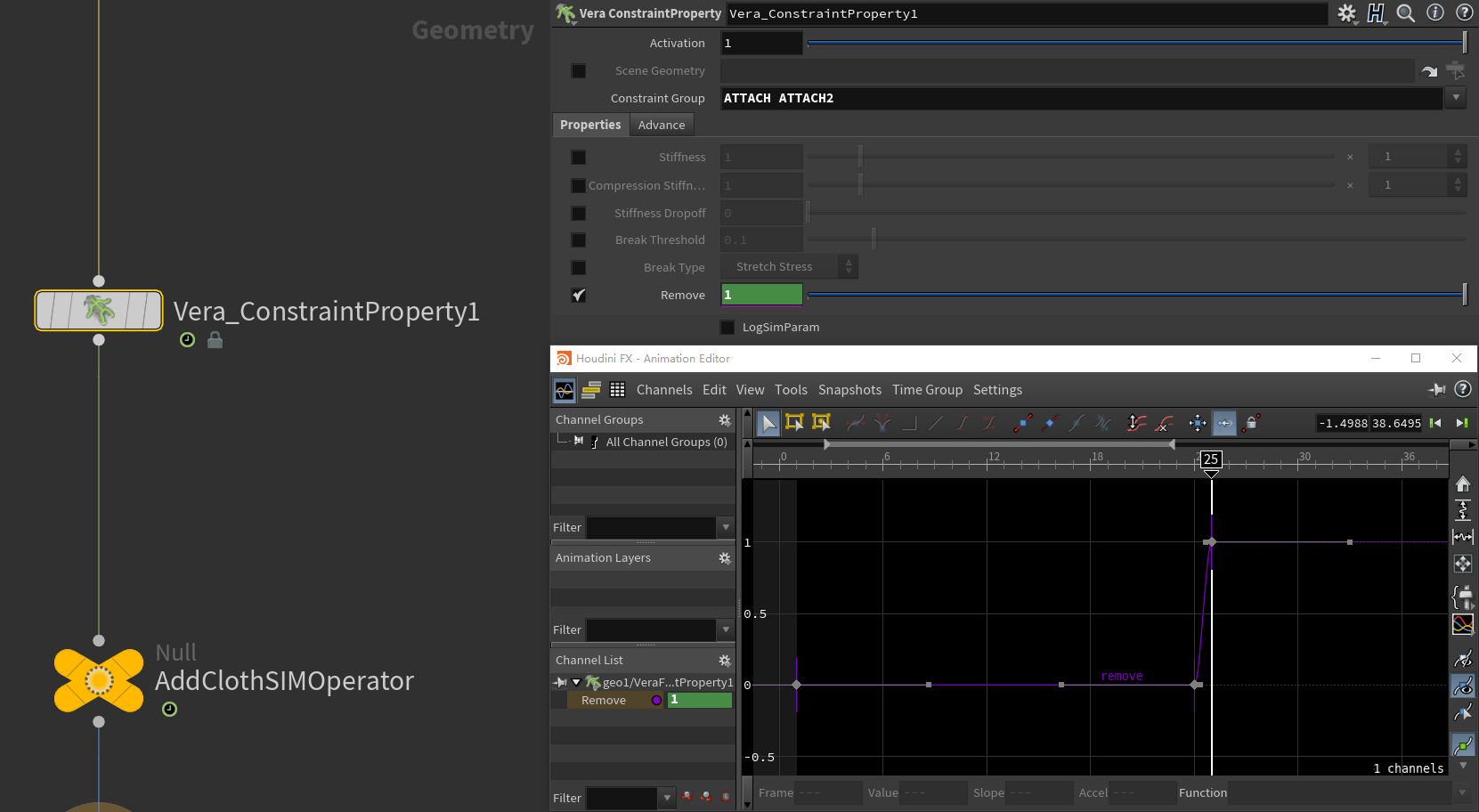This screenshot has width=1479, height=812.
Task: Open the Settings menu
Action: (997, 390)
